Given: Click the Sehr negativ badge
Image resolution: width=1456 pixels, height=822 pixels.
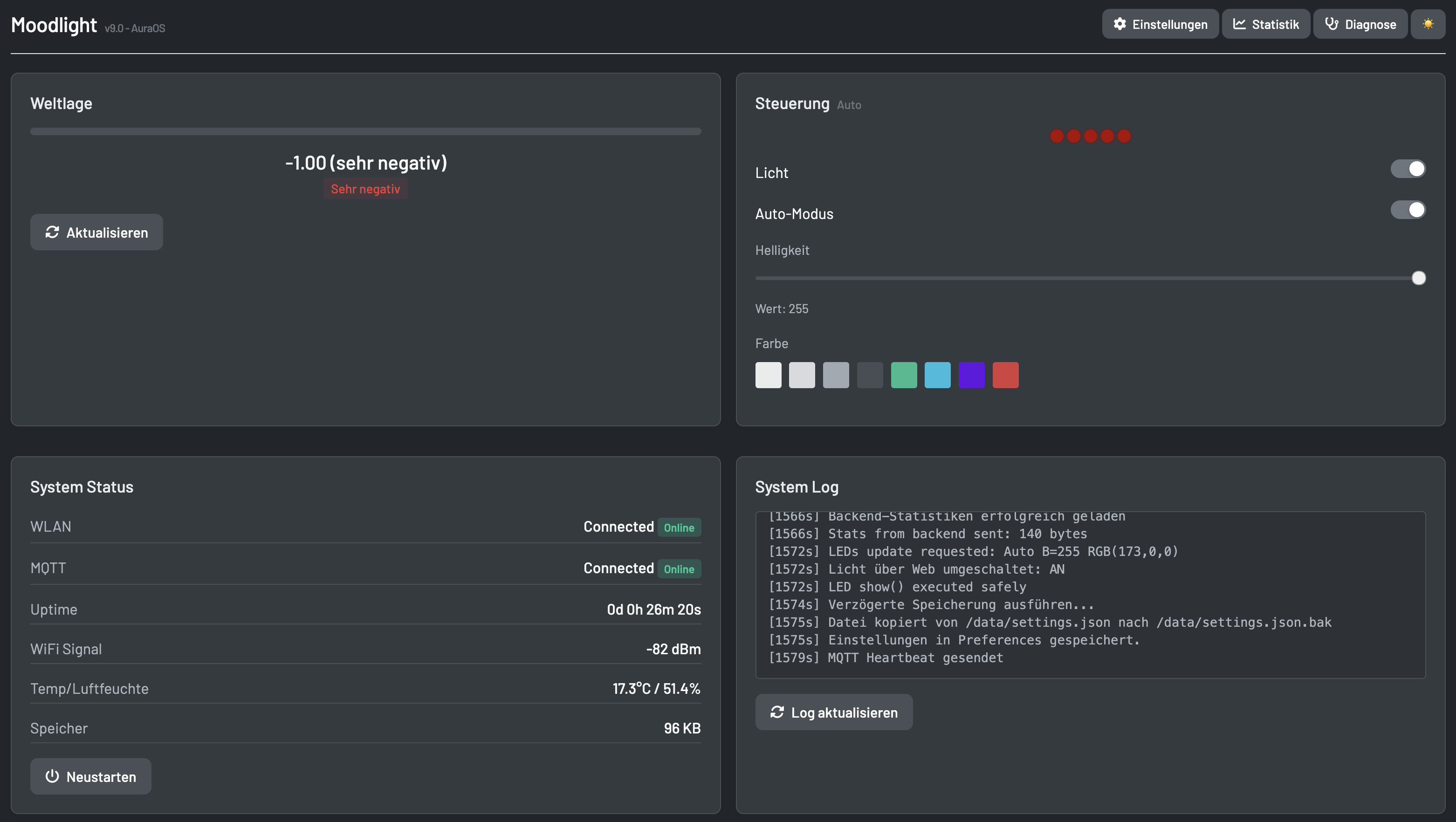Looking at the screenshot, I should pos(365,189).
